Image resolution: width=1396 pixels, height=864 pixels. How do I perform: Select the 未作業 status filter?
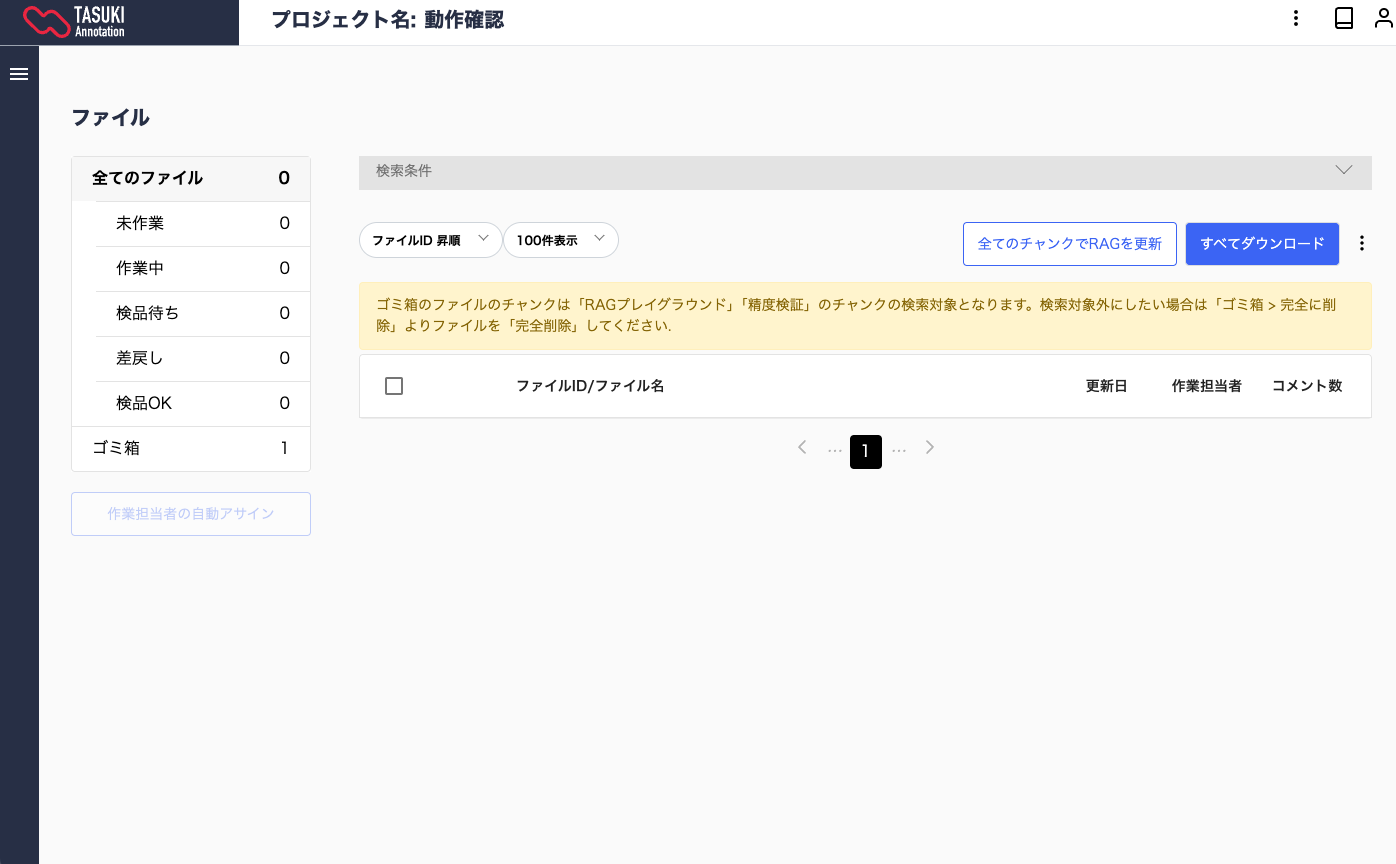(203, 223)
